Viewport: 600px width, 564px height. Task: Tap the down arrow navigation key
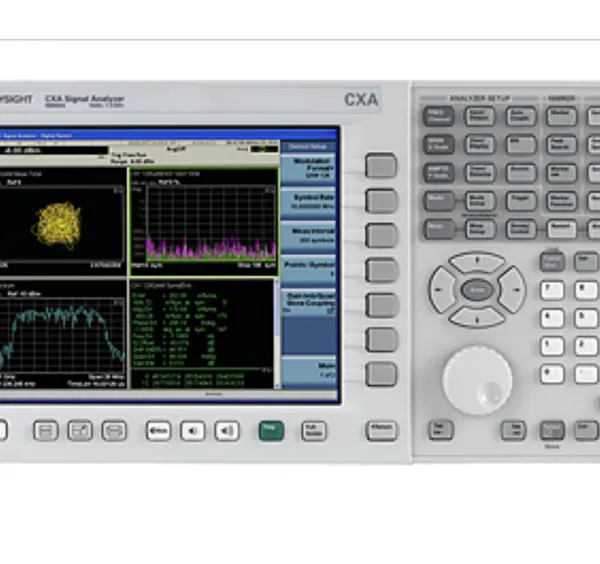coord(477,318)
